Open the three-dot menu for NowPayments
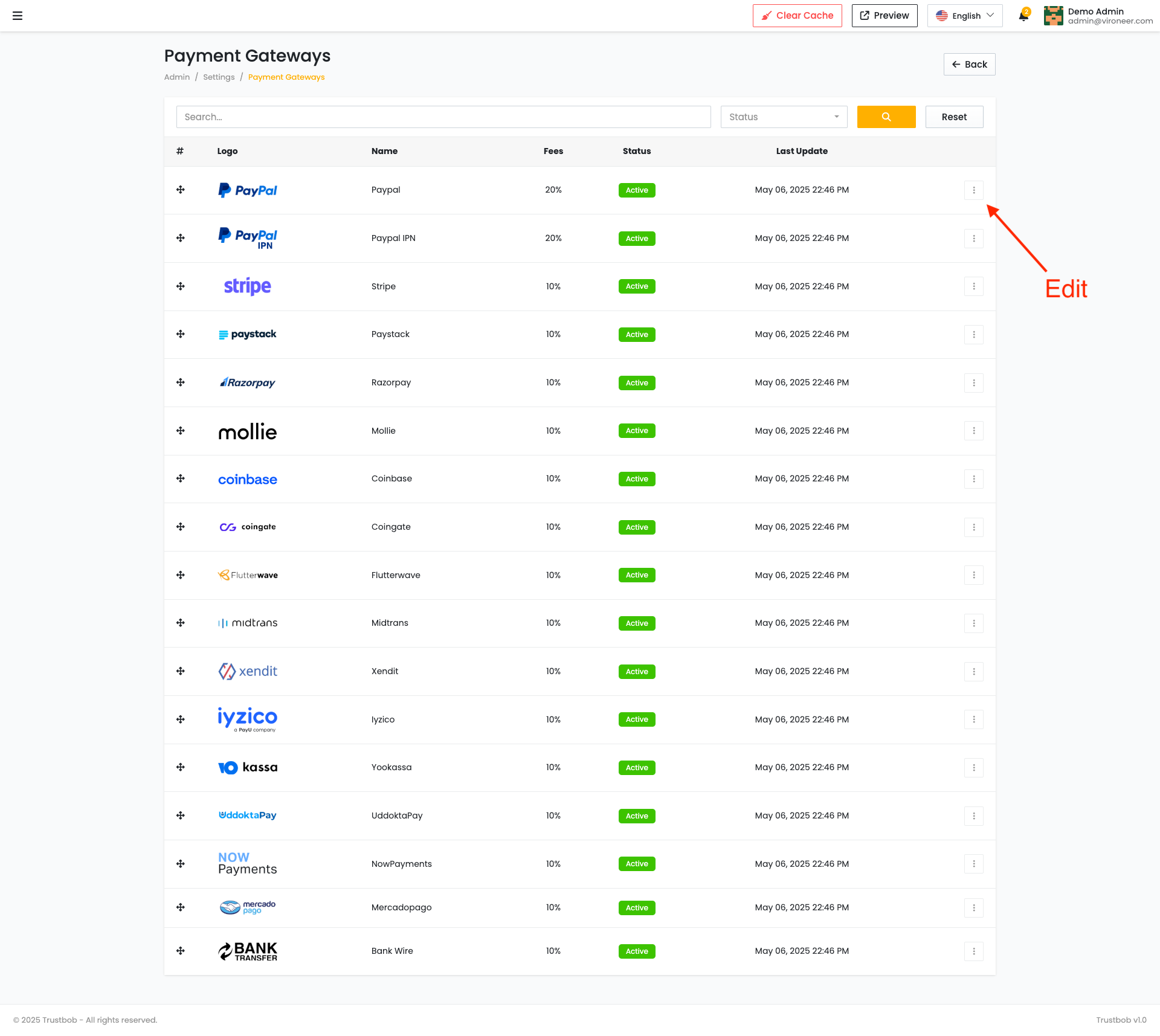This screenshot has width=1160, height=1036. (x=974, y=864)
